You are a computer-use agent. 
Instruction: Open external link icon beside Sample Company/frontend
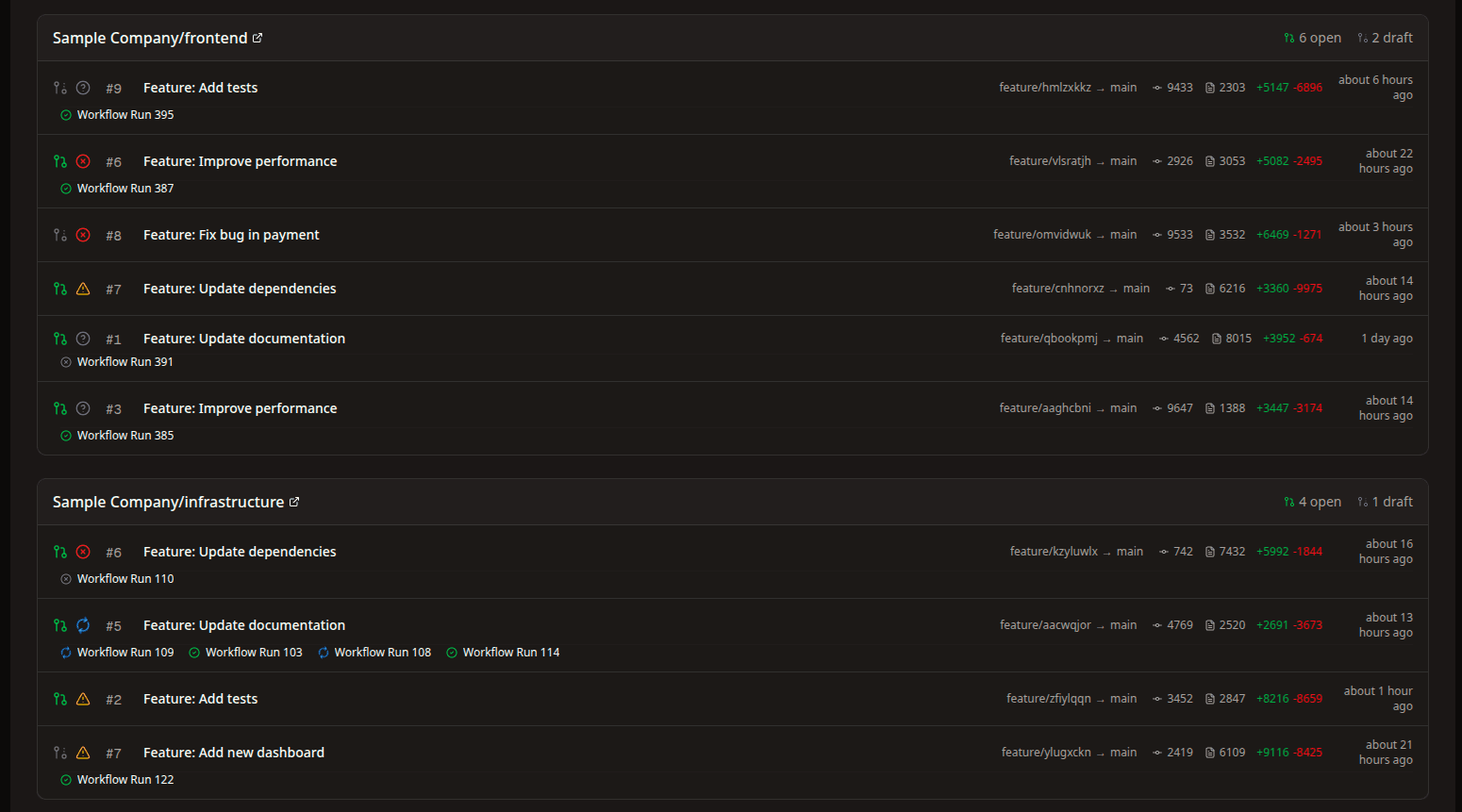tap(258, 38)
